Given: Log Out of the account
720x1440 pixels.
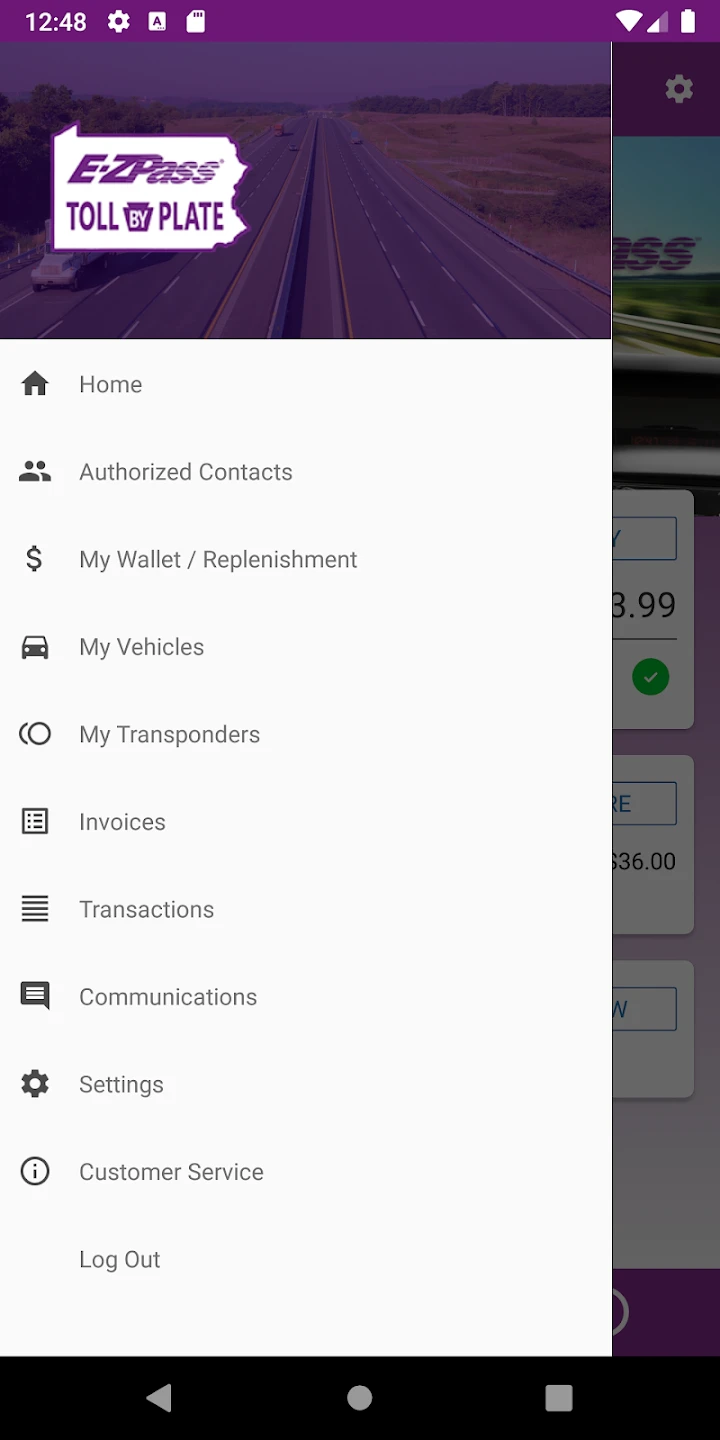Looking at the screenshot, I should [x=119, y=1259].
